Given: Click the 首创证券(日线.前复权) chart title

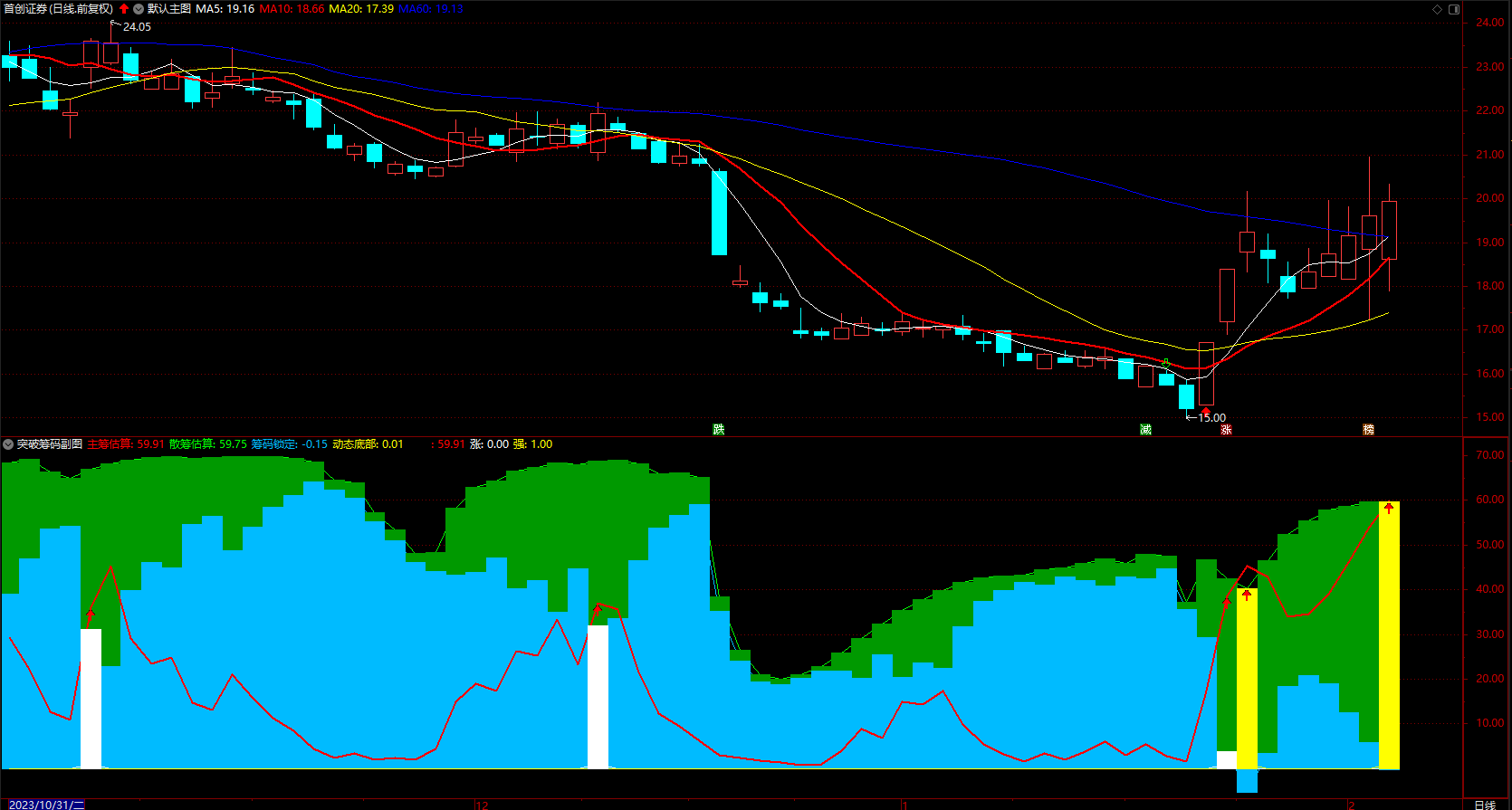Looking at the screenshot, I should click(x=59, y=9).
